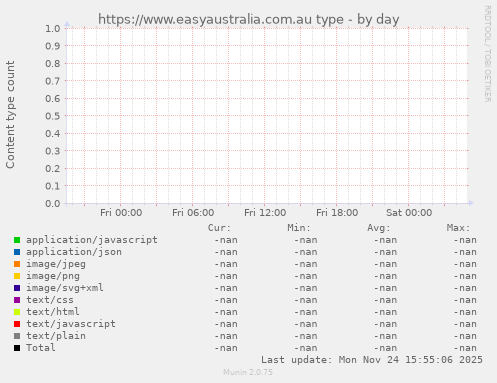Click the Fri 18:00 time axis label

tap(337, 213)
